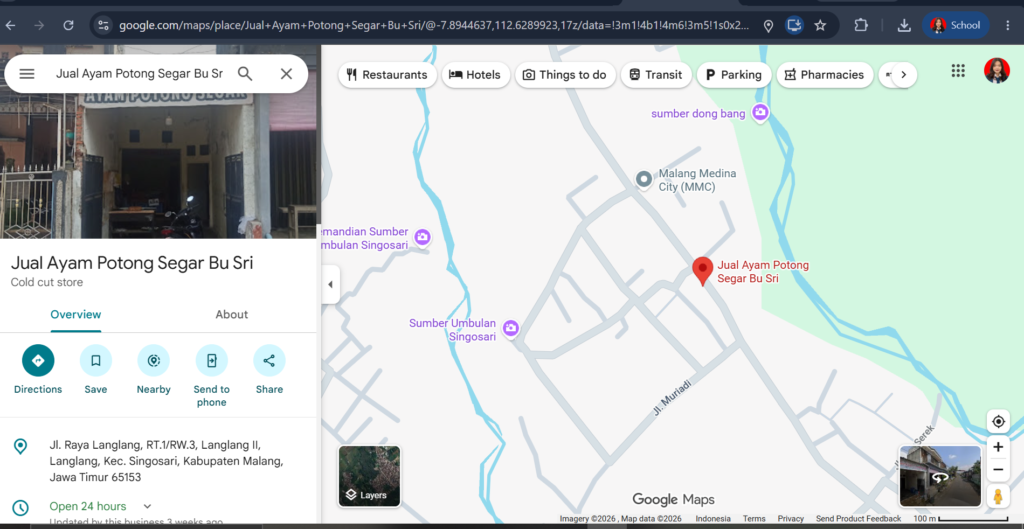Go back in the browser

[x=10, y=25]
